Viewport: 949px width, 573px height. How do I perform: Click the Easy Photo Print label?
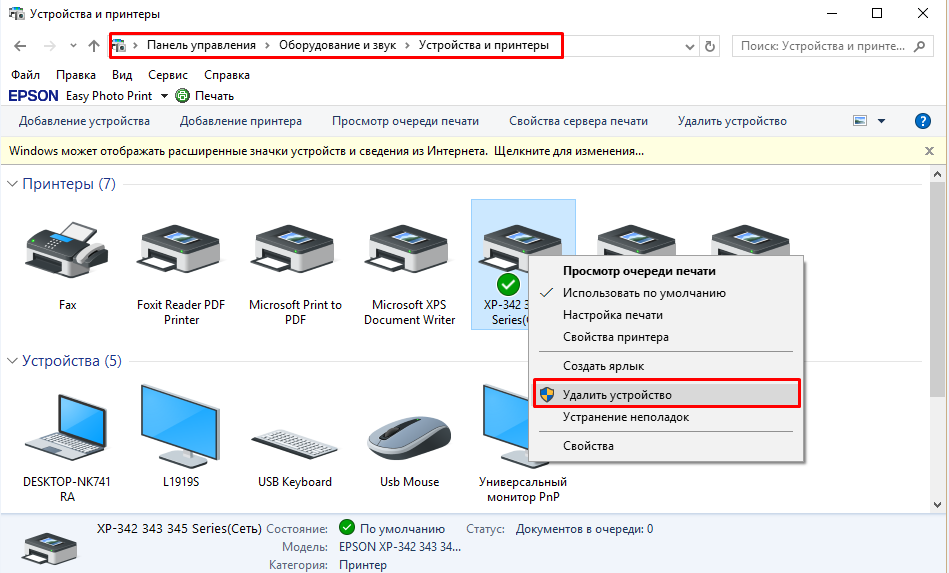[x=109, y=96]
